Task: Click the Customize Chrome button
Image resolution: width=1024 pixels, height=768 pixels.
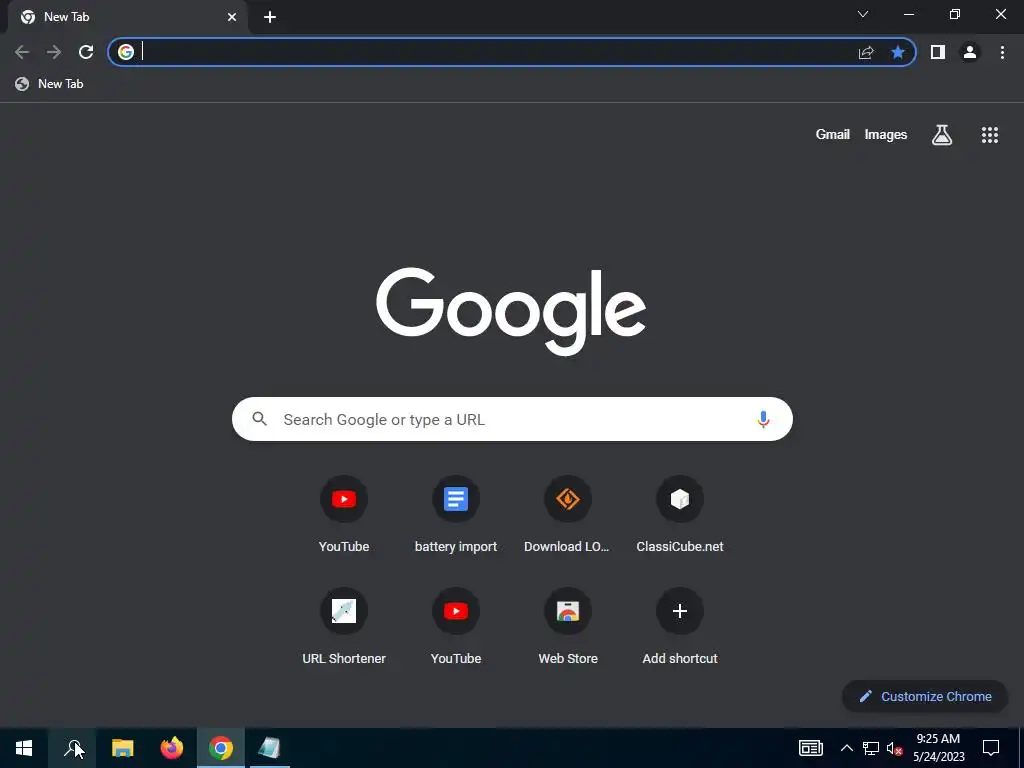Action: [x=925, y=696]
